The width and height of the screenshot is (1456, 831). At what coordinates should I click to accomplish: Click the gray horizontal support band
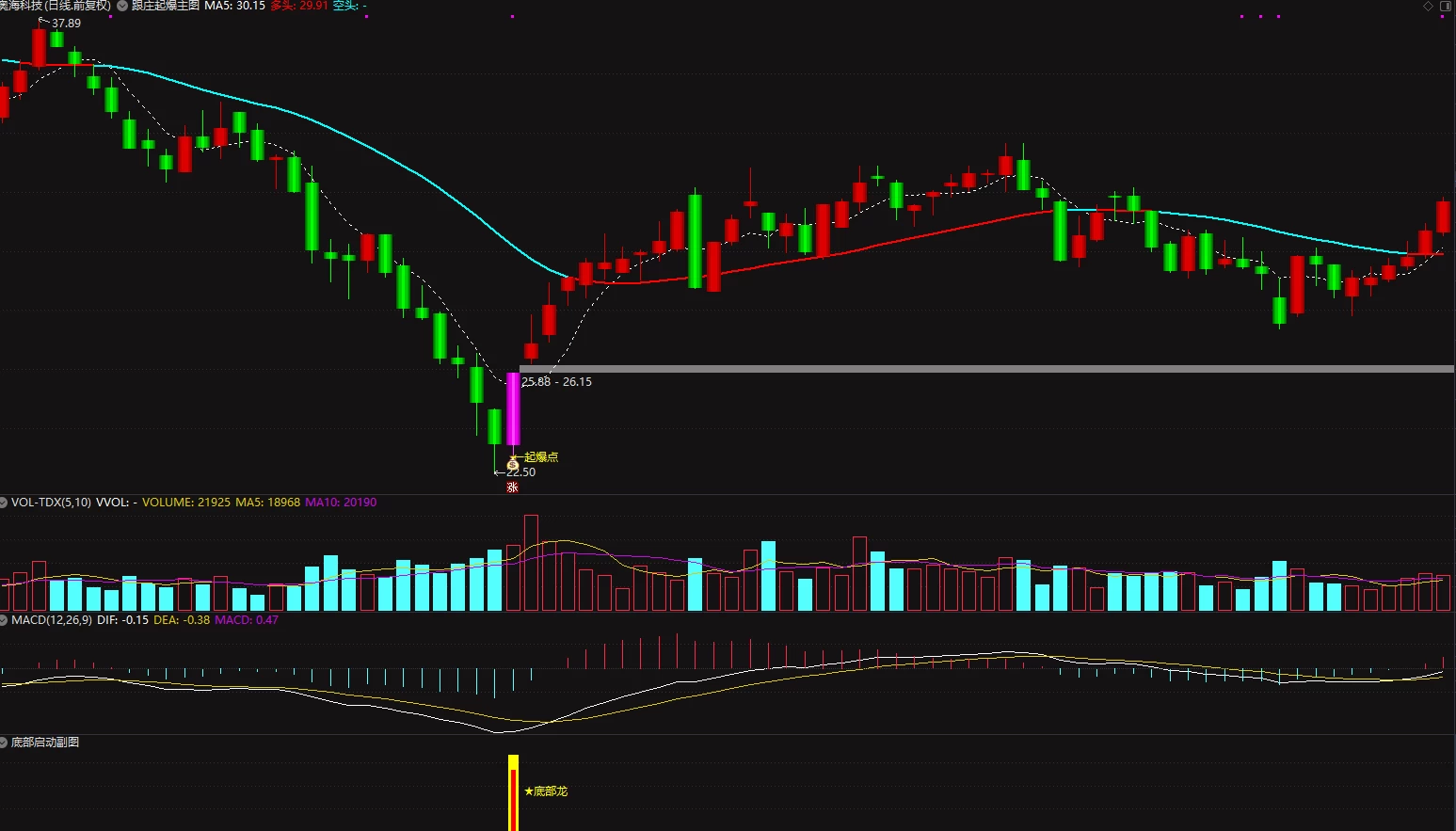986,369
